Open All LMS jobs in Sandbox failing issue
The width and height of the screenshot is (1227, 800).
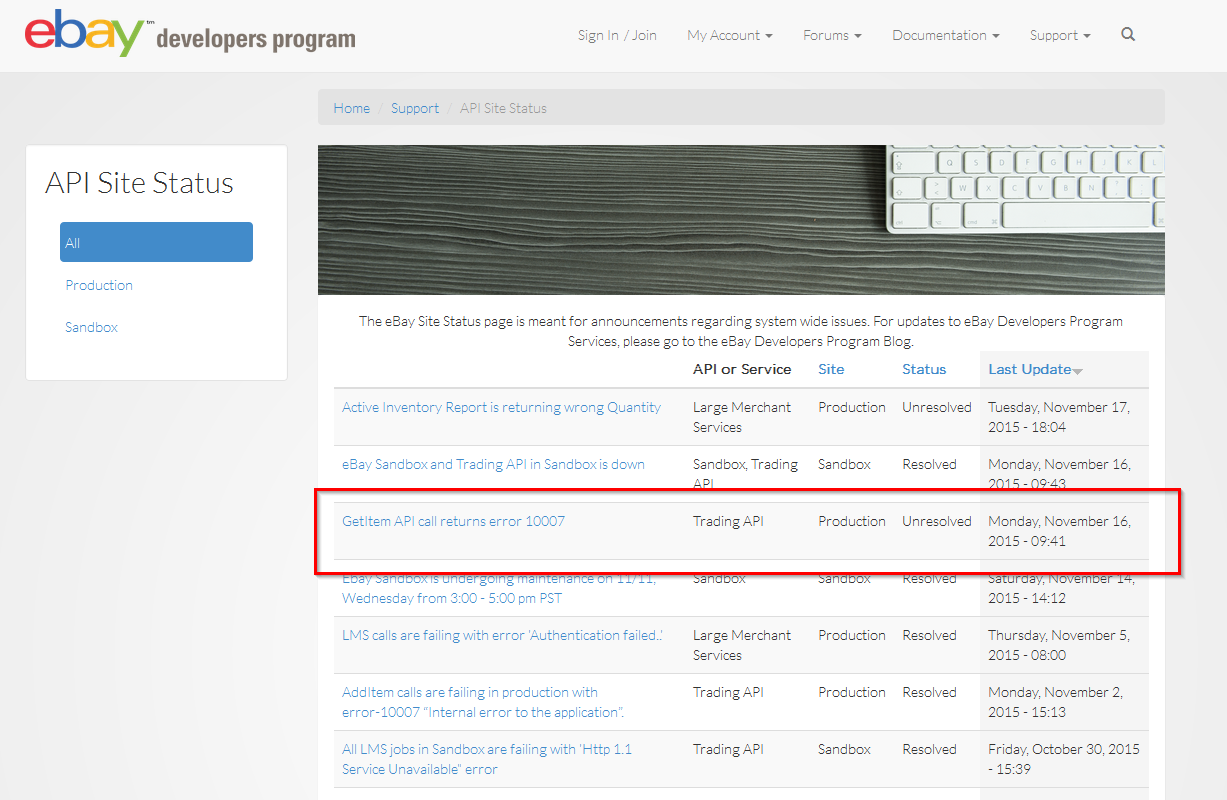coord(487,759)
